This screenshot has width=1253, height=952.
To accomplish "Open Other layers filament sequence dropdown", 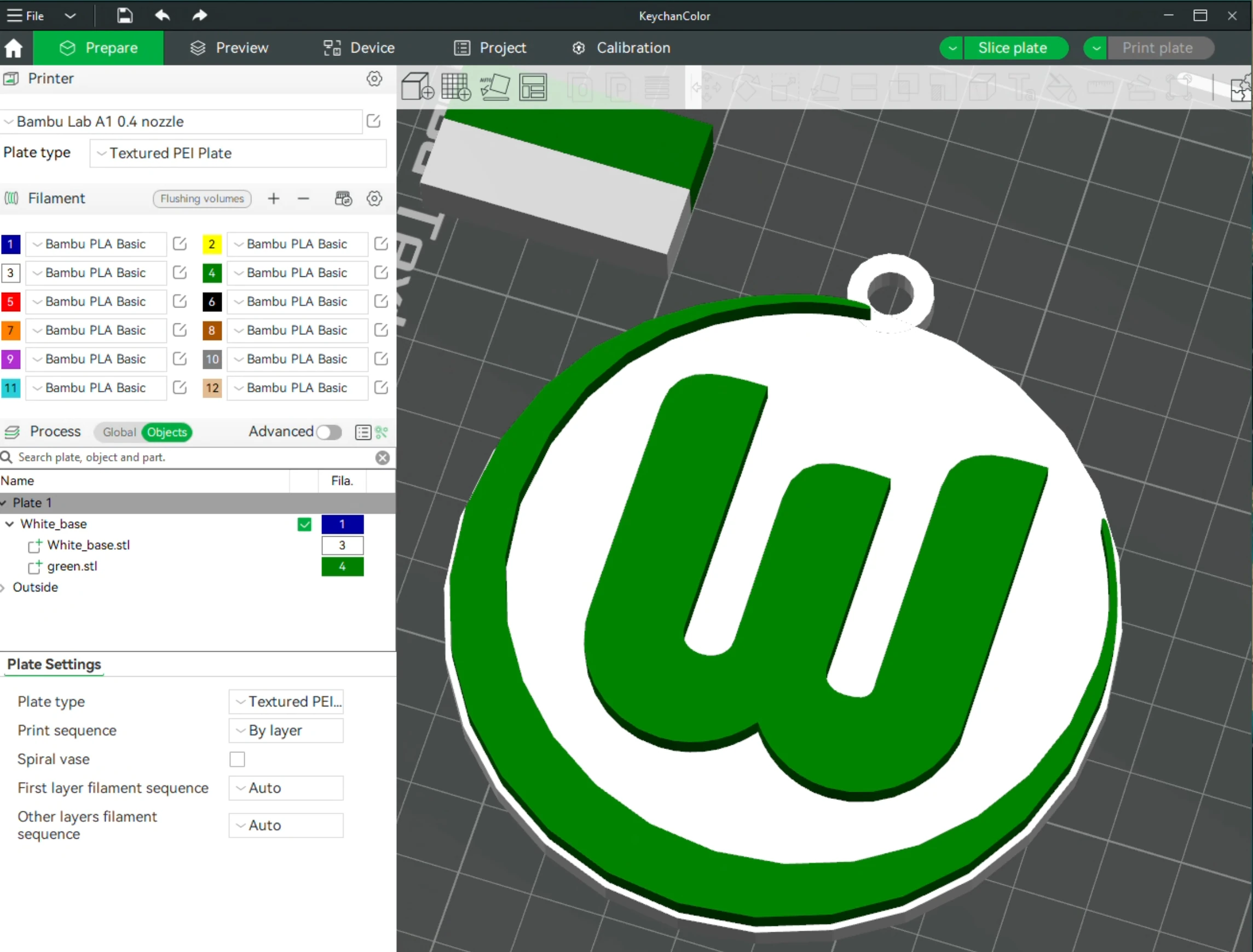I will (286, 826).
